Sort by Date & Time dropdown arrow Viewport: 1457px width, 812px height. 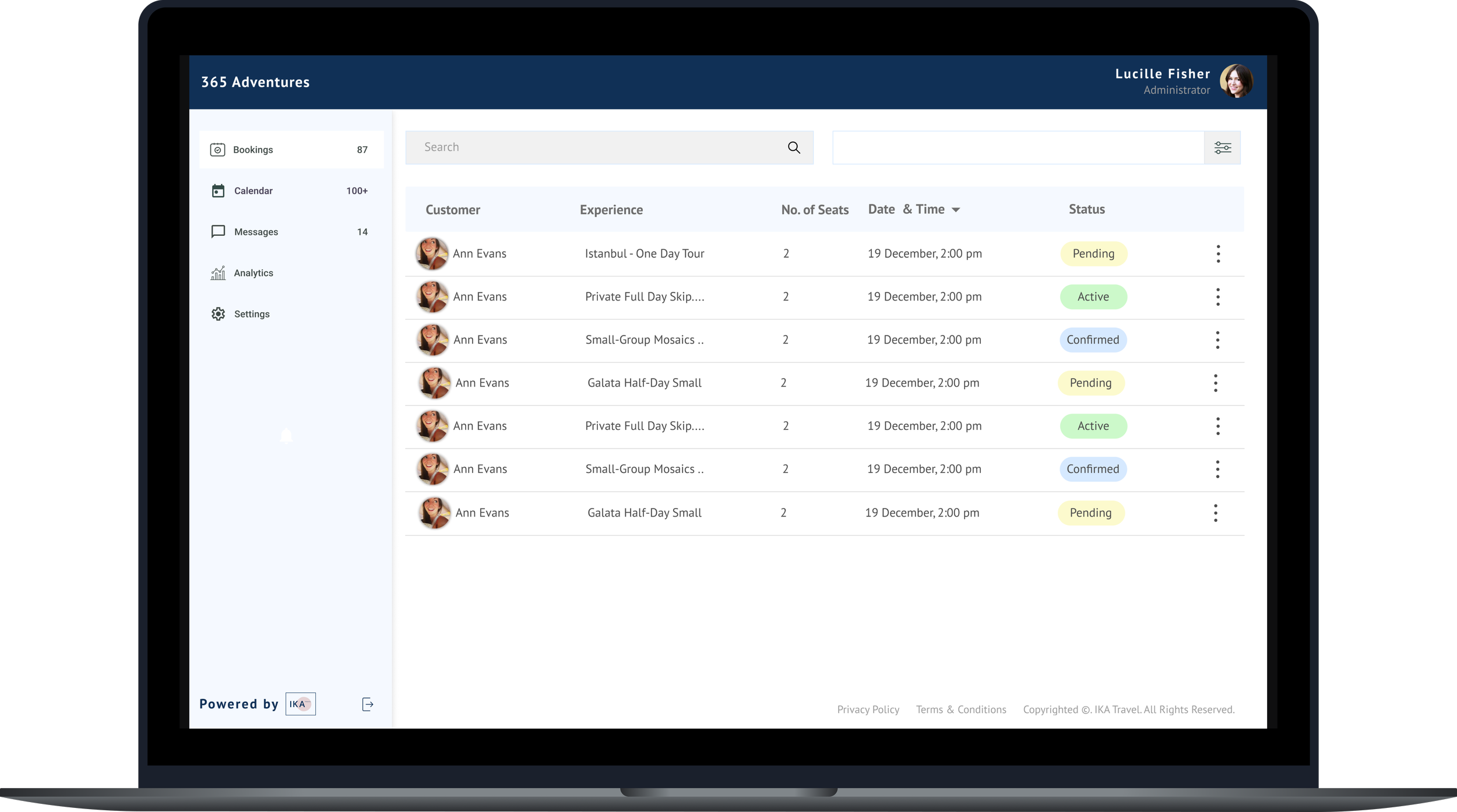956,210
